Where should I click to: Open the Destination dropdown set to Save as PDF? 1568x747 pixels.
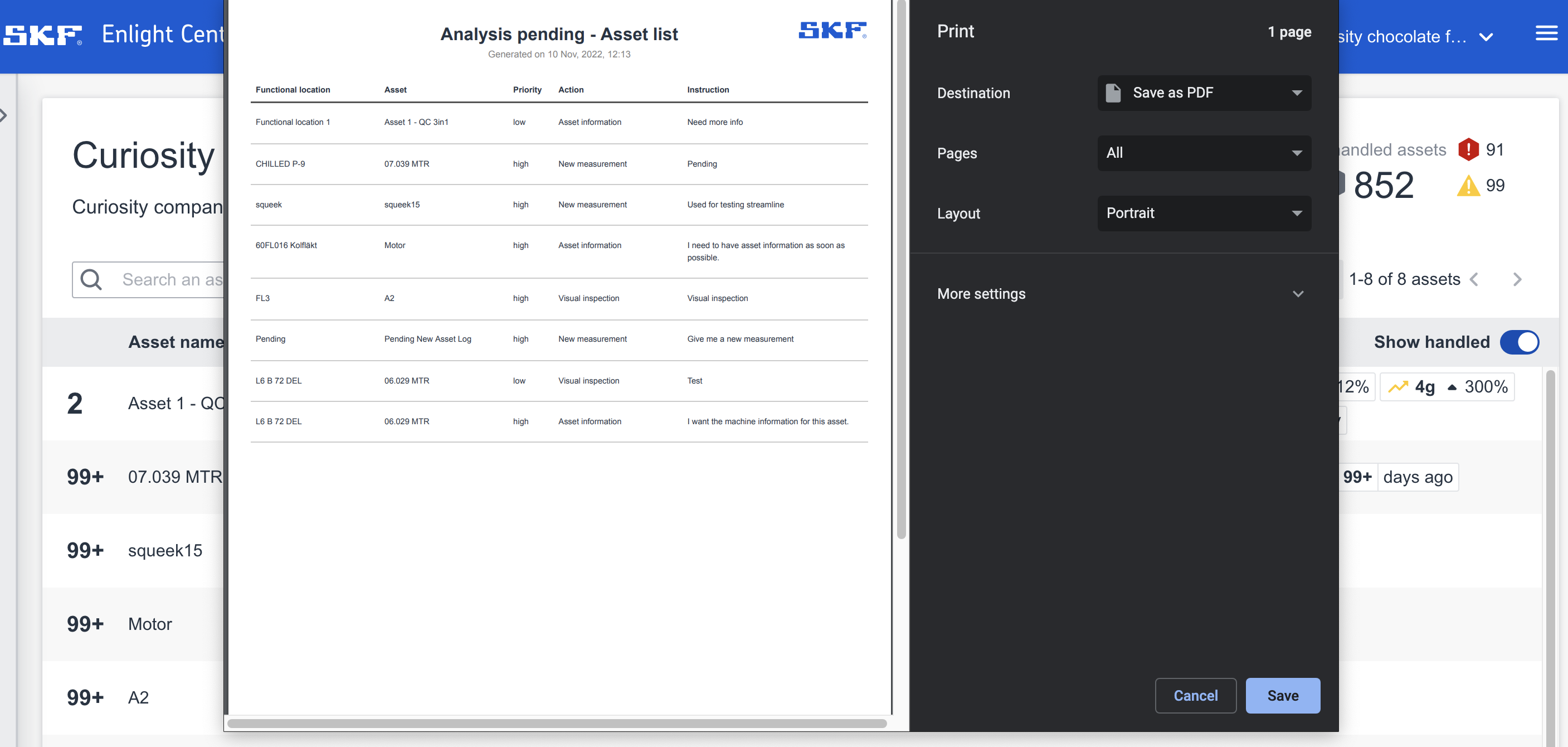[1204, 93]
